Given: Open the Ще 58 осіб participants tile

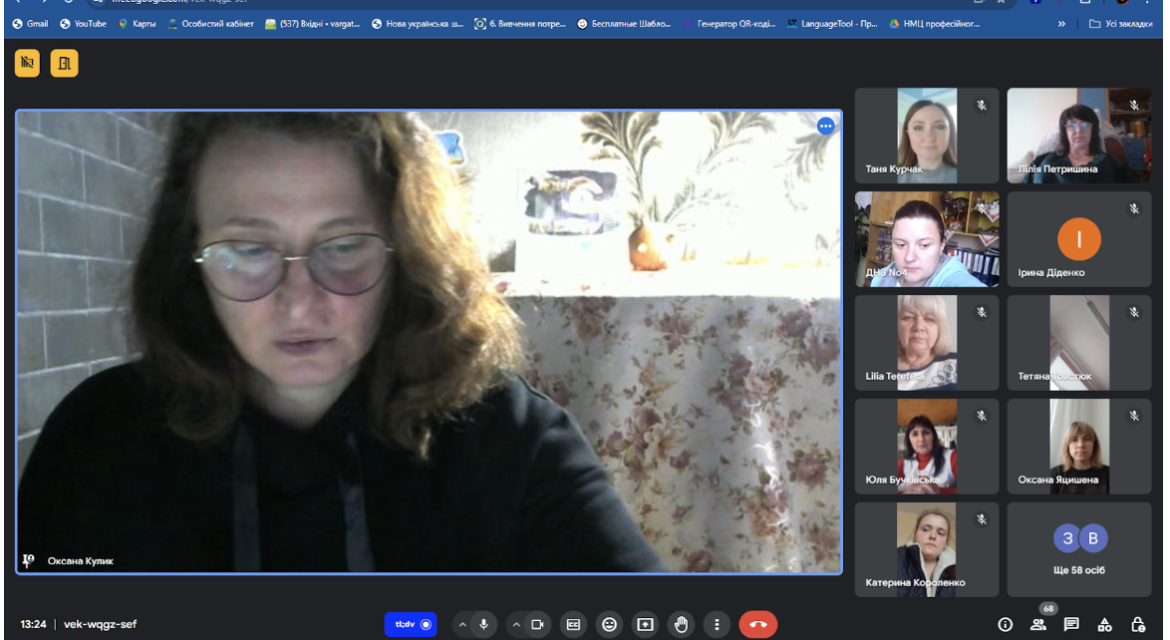Looking at the screenshot, I should pyautogui.click(x=1079, y=550).
